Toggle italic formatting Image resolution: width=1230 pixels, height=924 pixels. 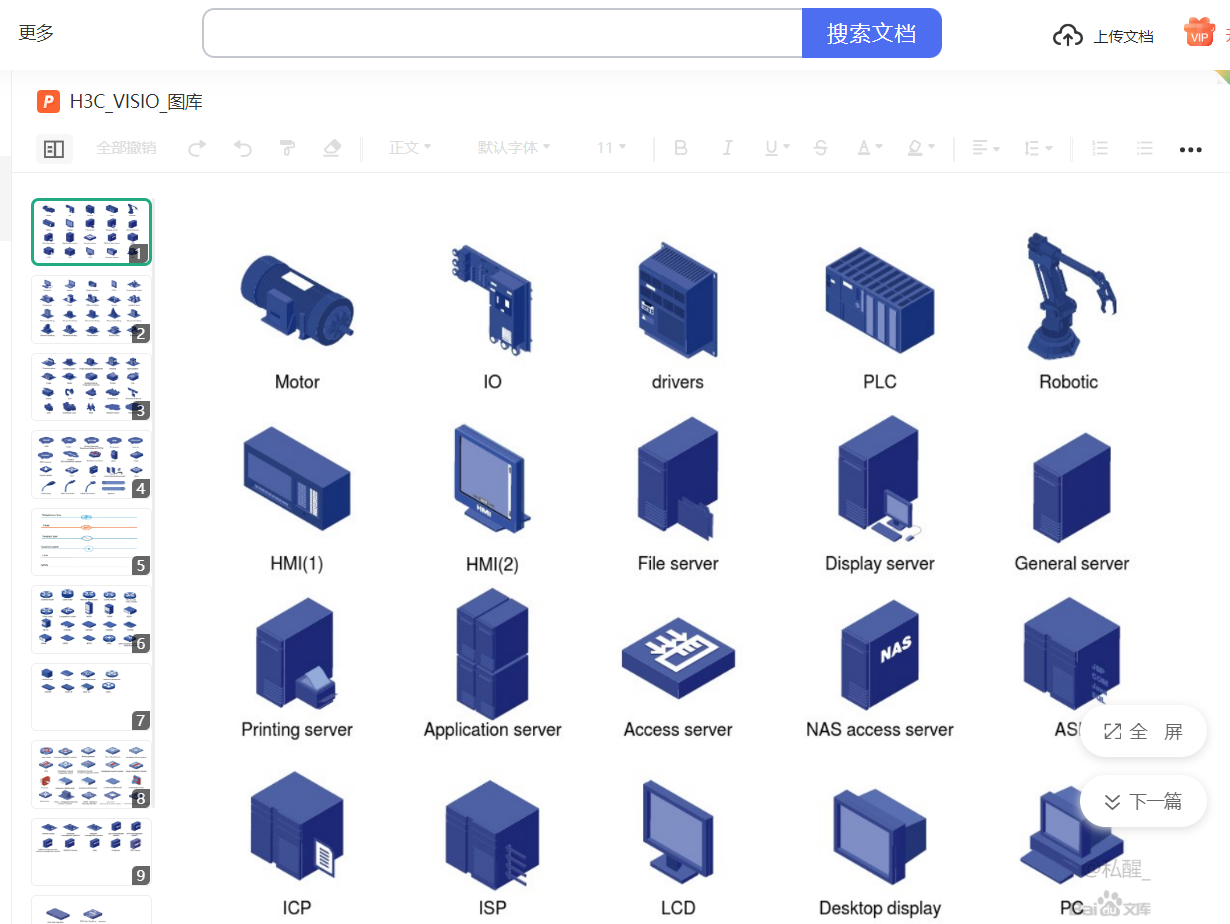tap(727, 148)
